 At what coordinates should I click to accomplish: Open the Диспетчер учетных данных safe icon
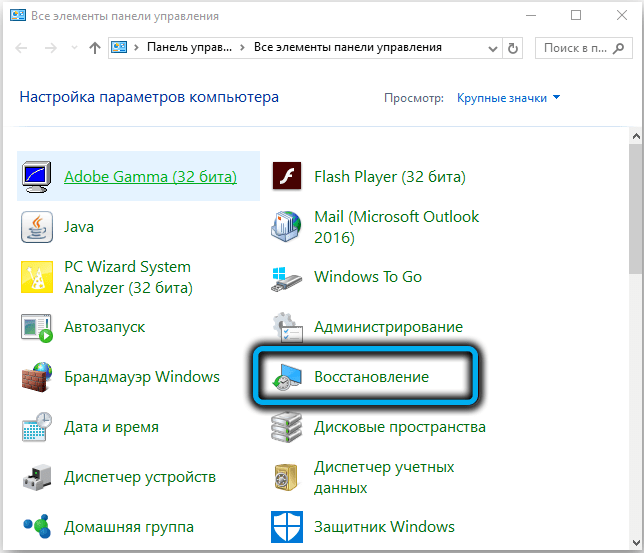(286, 477)
